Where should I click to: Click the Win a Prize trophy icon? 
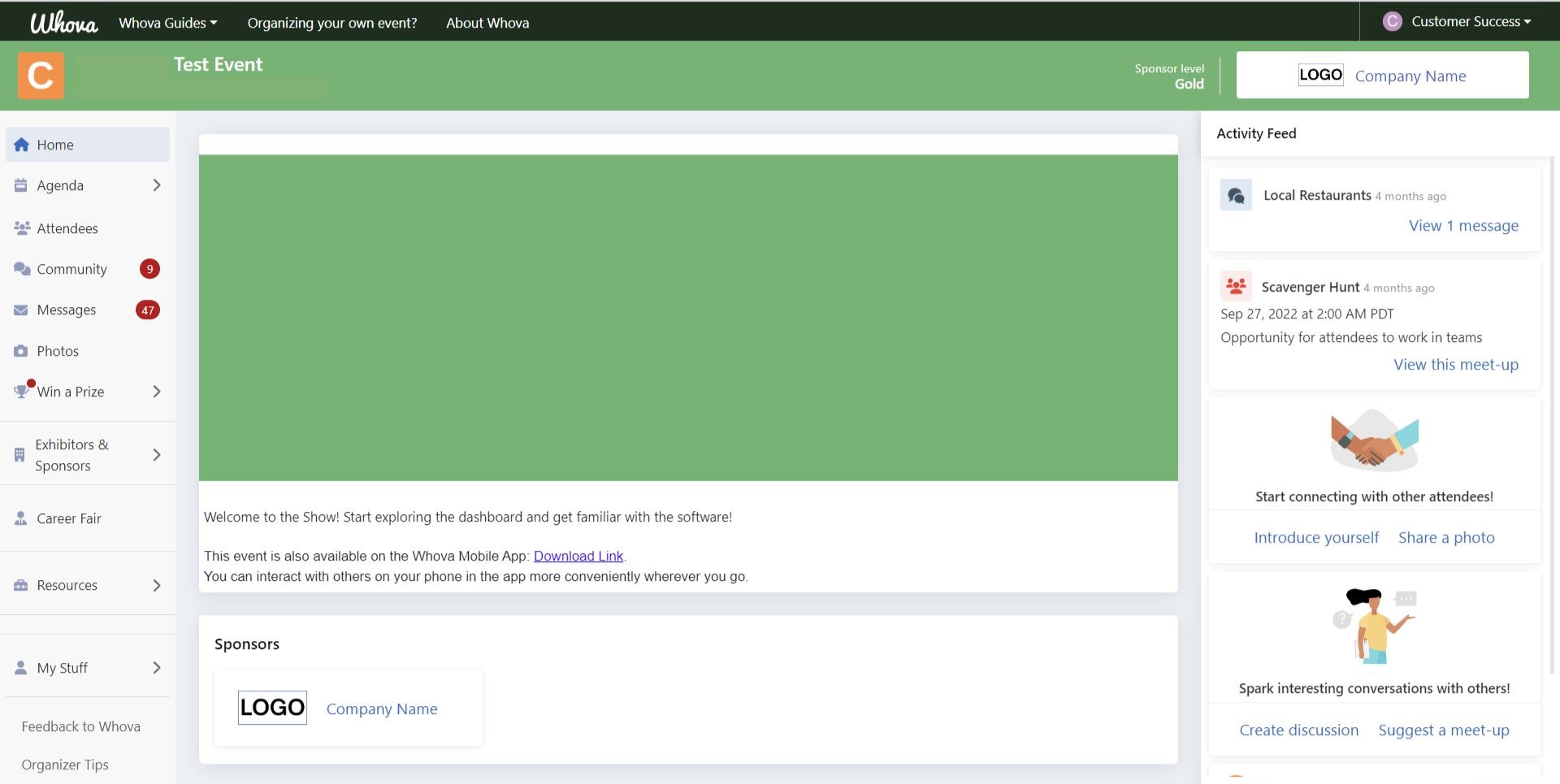(21, 392)
